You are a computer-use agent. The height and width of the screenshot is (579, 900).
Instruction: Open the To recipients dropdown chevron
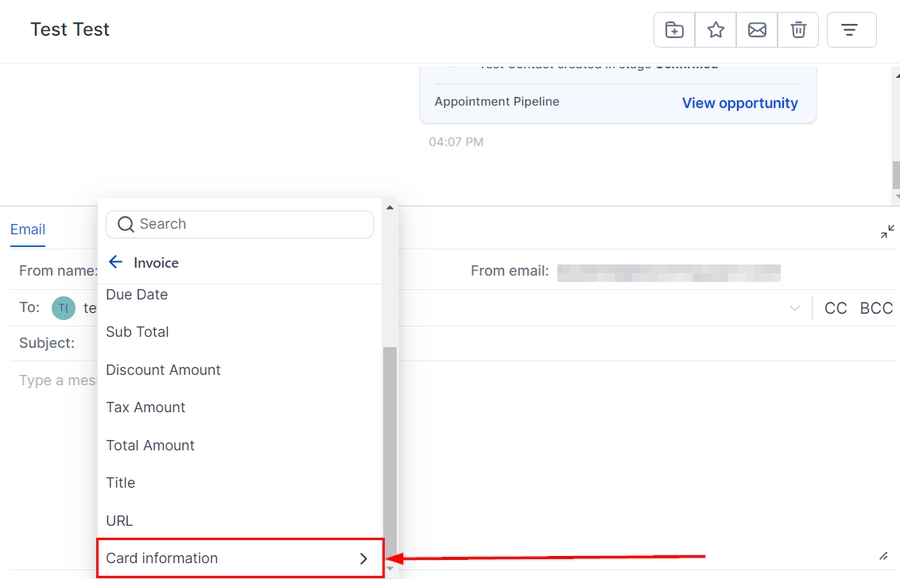(x=795, y=308)
